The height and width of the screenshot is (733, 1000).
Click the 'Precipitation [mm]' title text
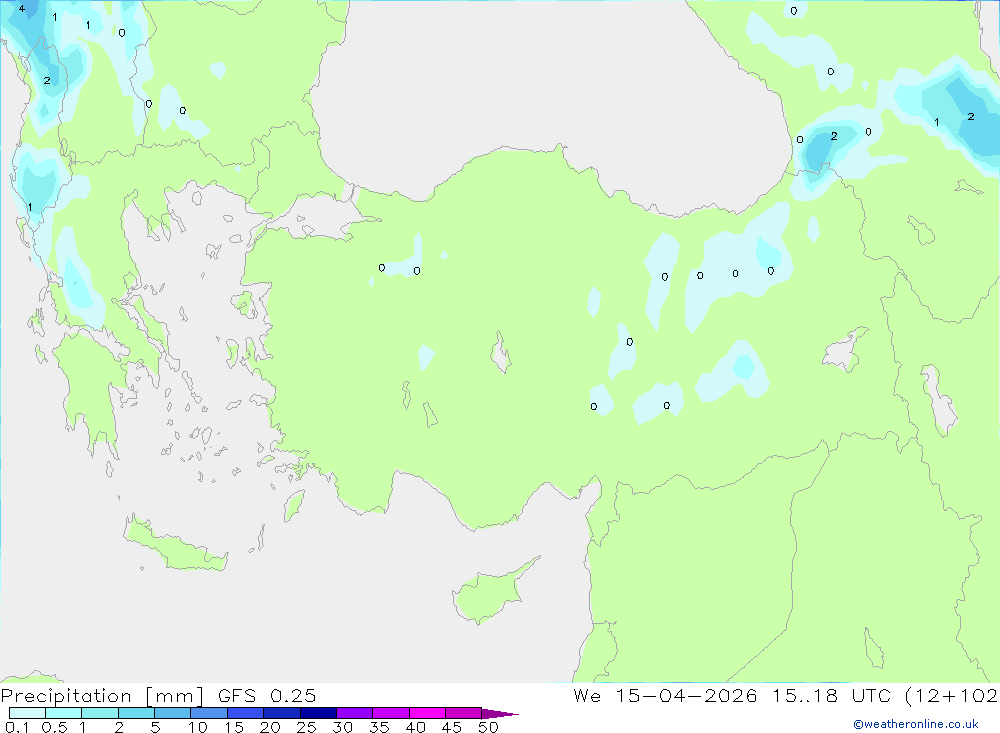coord(102,696)
